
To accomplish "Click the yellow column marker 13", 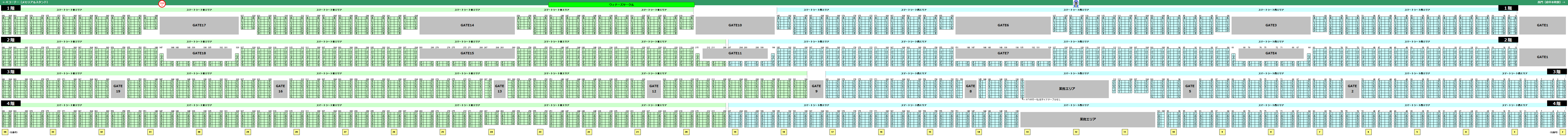I will (x=1027, y=132).
